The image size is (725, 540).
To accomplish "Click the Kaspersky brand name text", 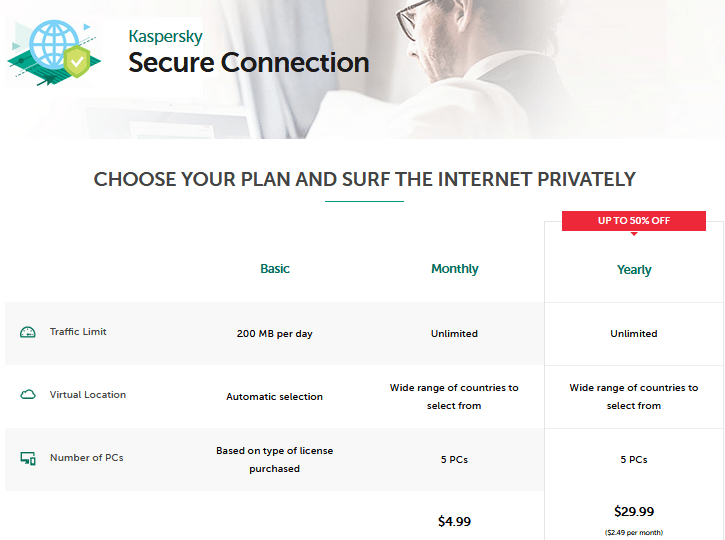I will (x=166, y=37).
